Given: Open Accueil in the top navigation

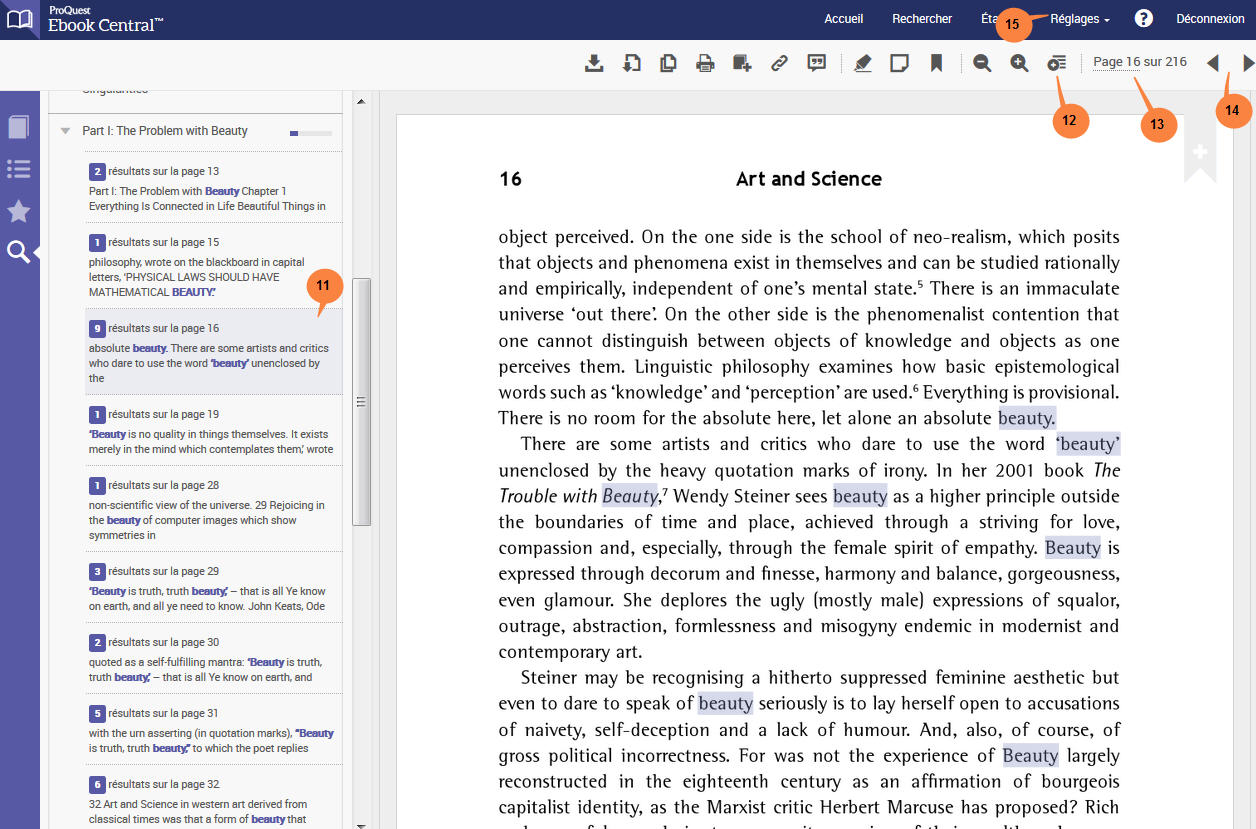Looking at the screenshot, I should point(843,19).
